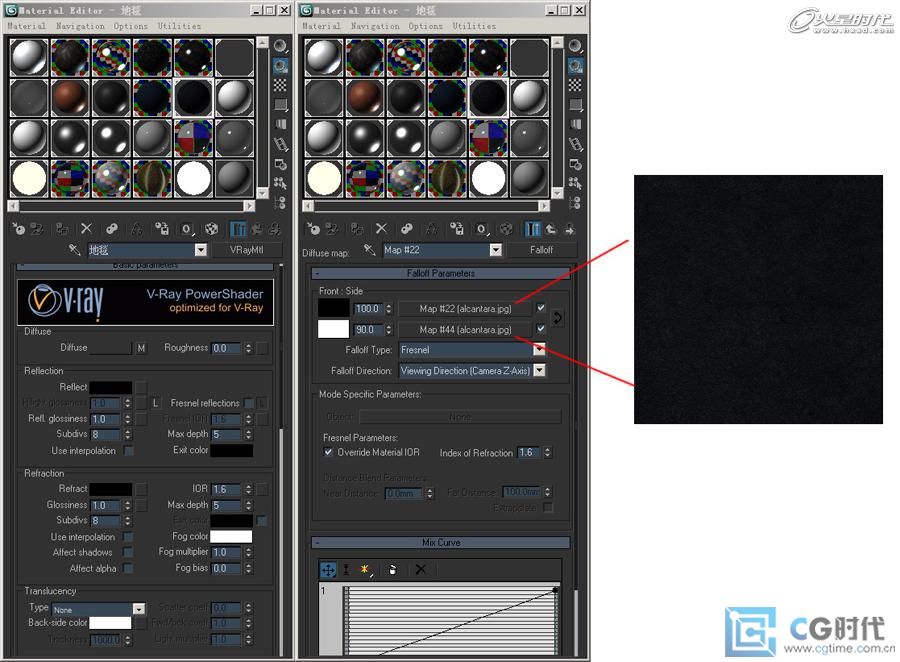Toggle Backlight icon in right editor side toolbar

(x=574, y=65)
